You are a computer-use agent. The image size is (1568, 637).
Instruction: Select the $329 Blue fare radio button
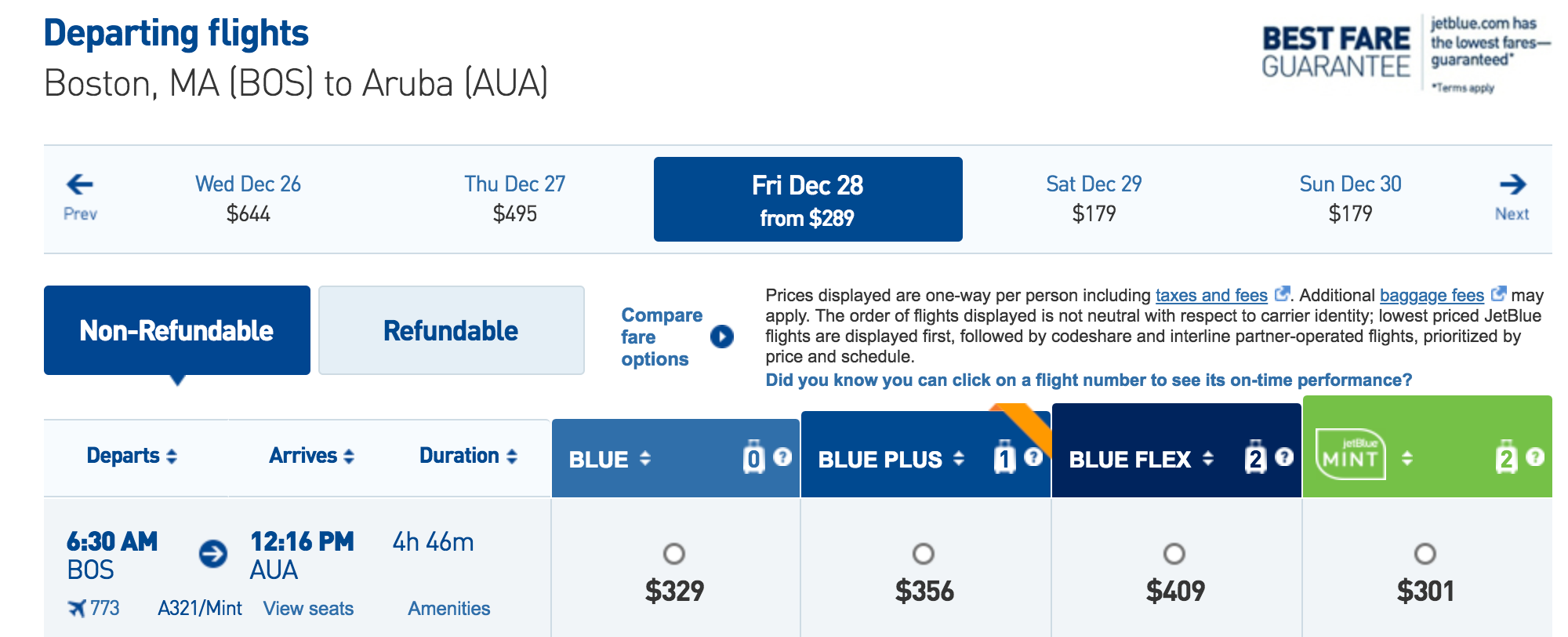point(673,554)
